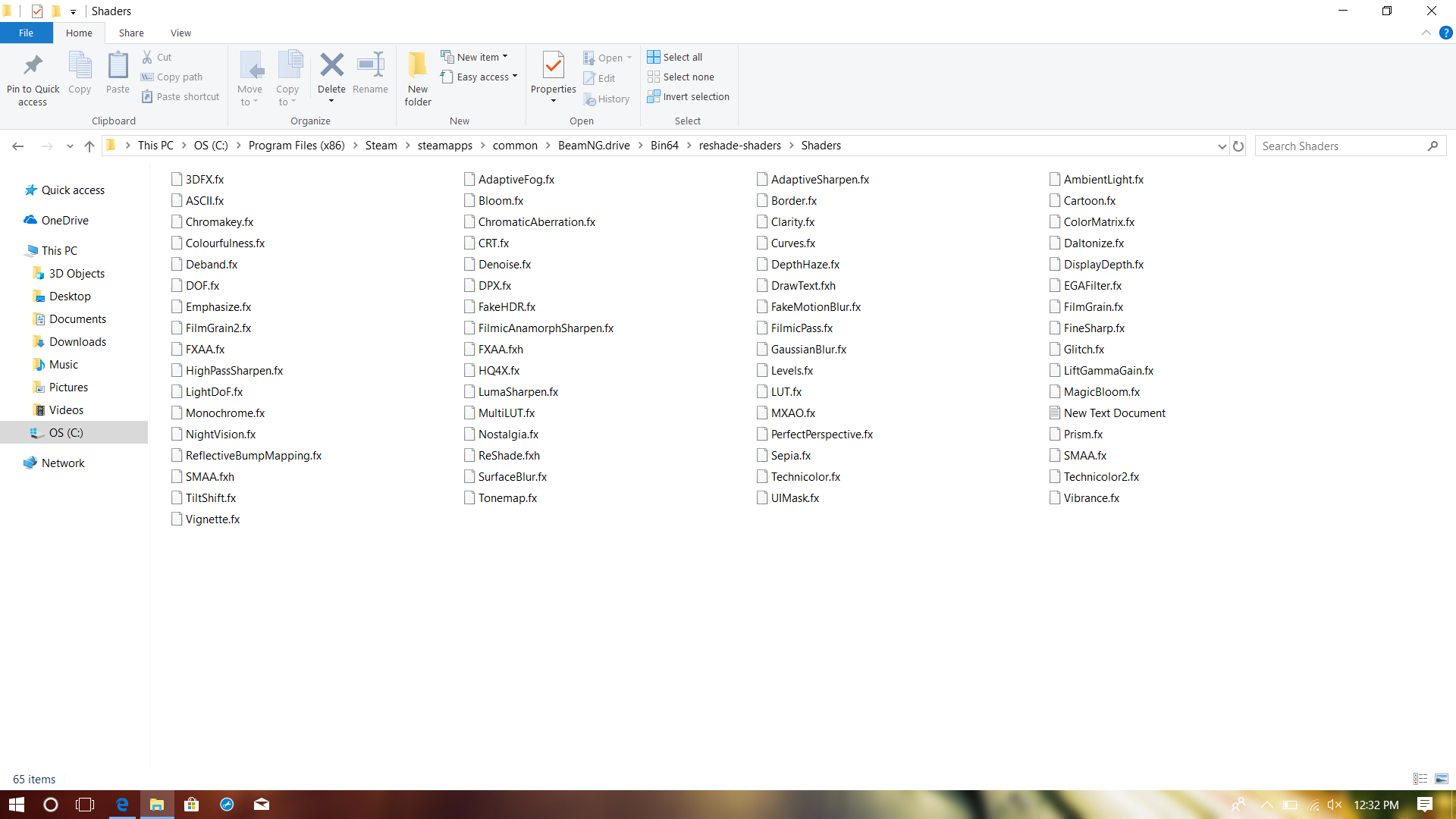Image resolution: width=1456 pixels, height=819 pixels.
Task: Select Quick access in navigation pane
Action: 73,190
